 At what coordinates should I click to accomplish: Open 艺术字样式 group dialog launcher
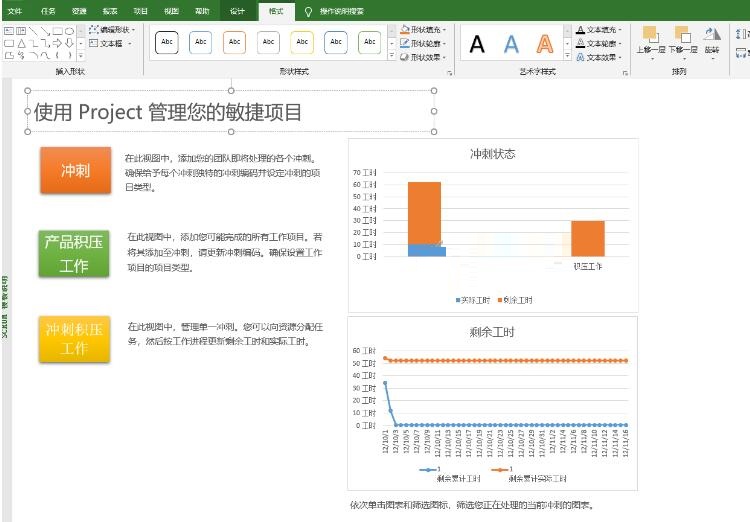tap(625, 73)
